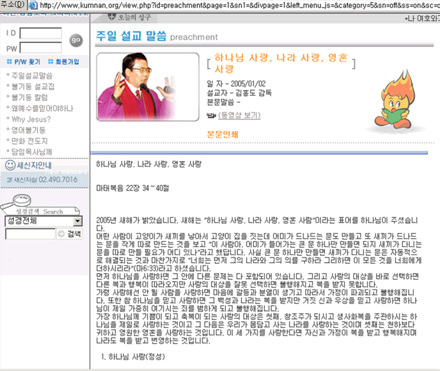
Task: Click the flame mascot character image
Action: pos(394,99)
